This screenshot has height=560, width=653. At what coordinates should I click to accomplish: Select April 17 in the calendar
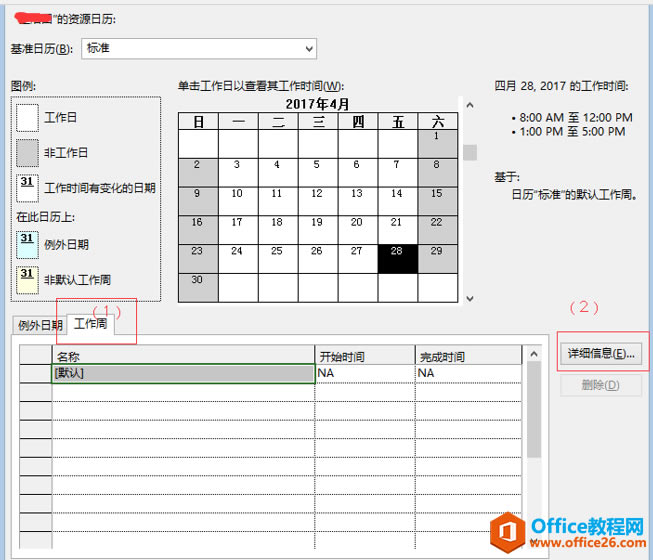pos(238,230)
